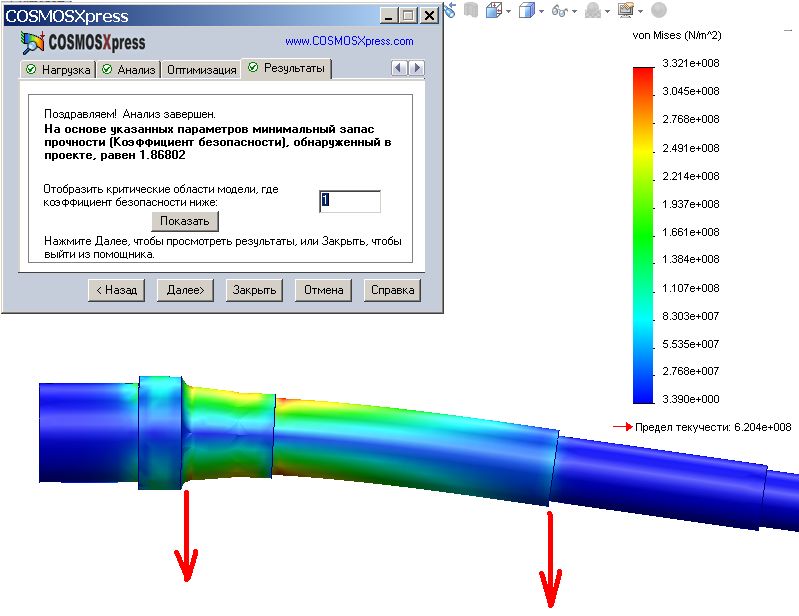Click the Section View icon

pyautogui.click(x=471, y=10)
